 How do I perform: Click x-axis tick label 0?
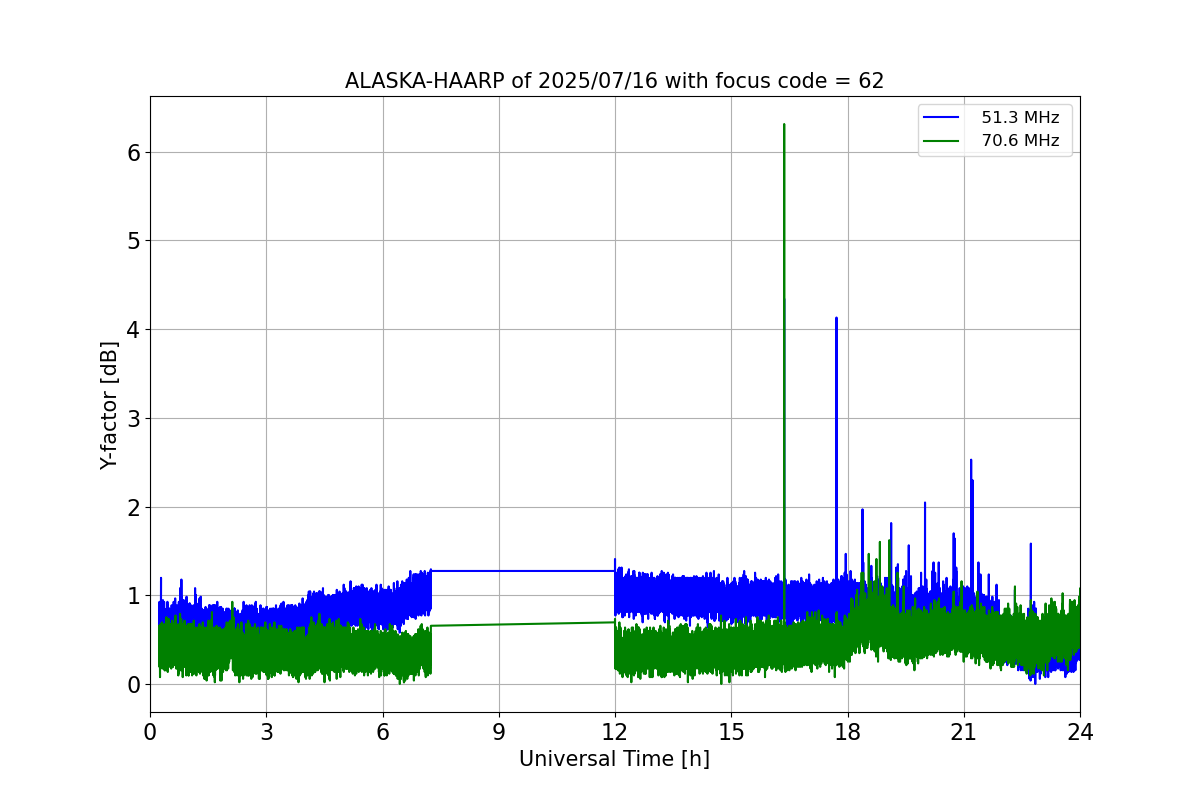coord(150,732)
